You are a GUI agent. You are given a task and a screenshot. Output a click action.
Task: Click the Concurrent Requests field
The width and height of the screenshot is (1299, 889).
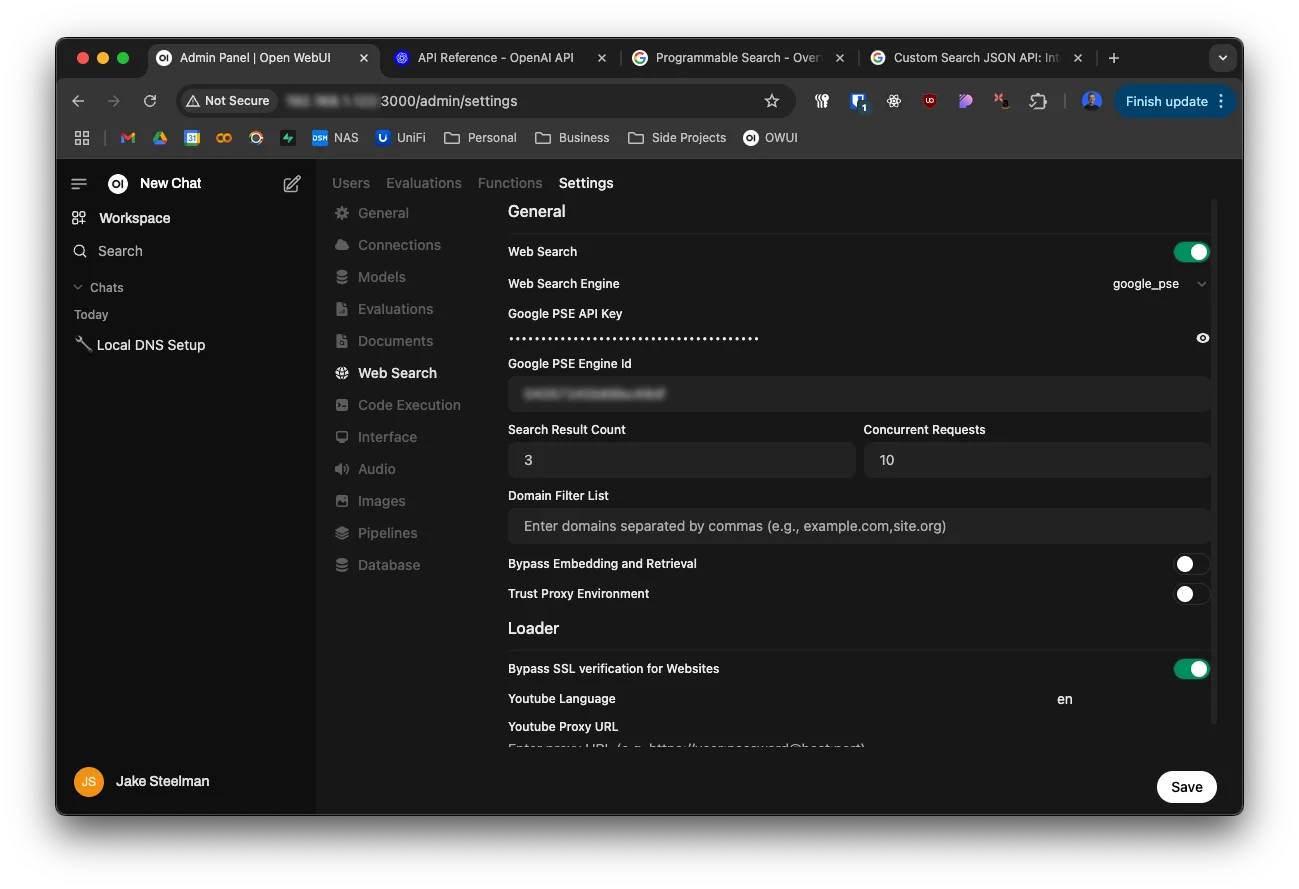coord(1037,460)
